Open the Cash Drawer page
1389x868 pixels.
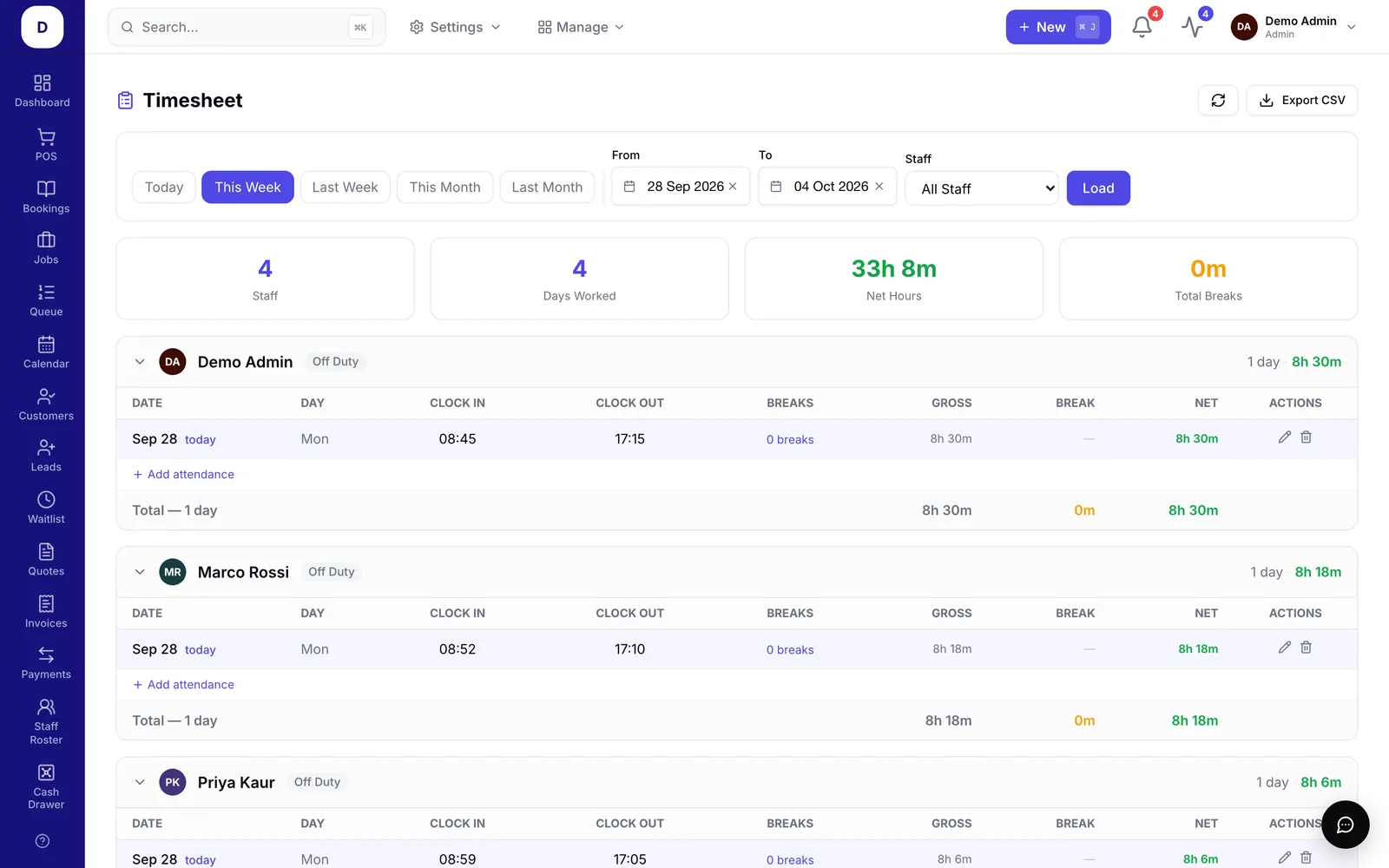[x=46, y=787]
